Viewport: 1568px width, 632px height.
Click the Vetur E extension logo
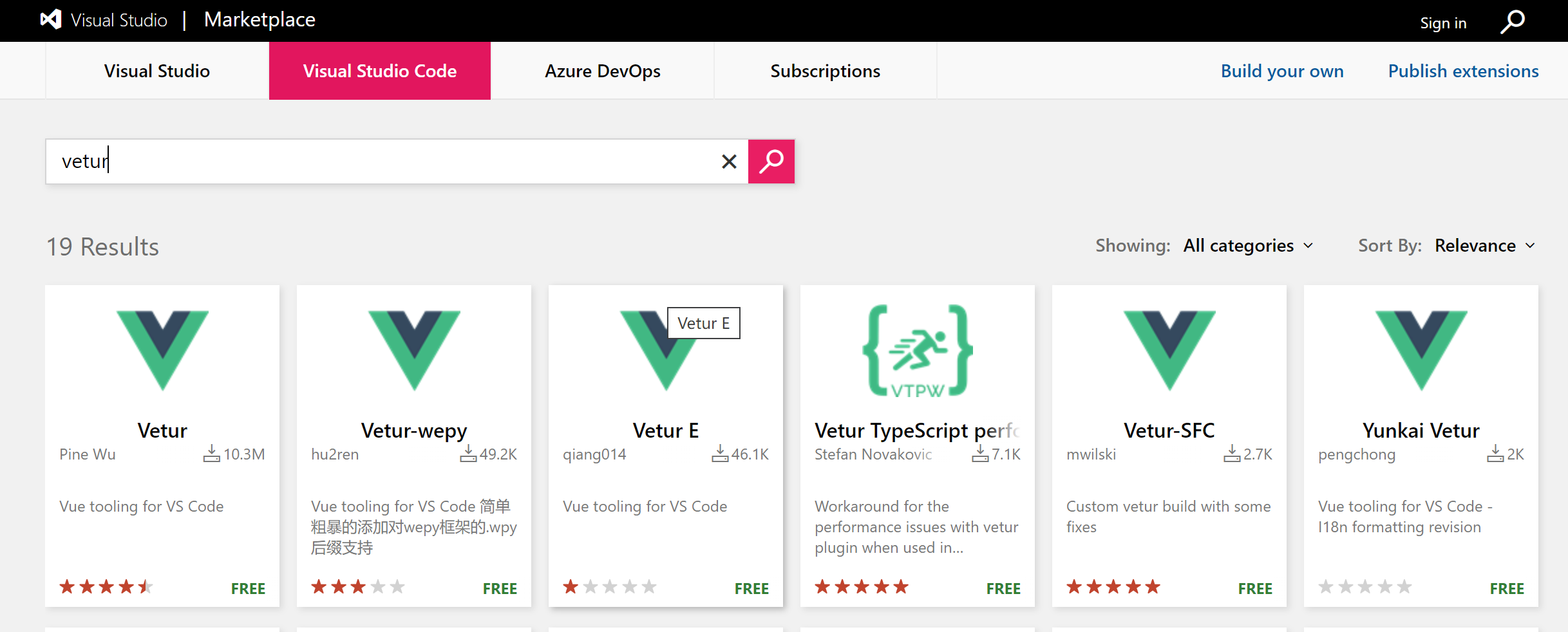(x=666, y=350)
